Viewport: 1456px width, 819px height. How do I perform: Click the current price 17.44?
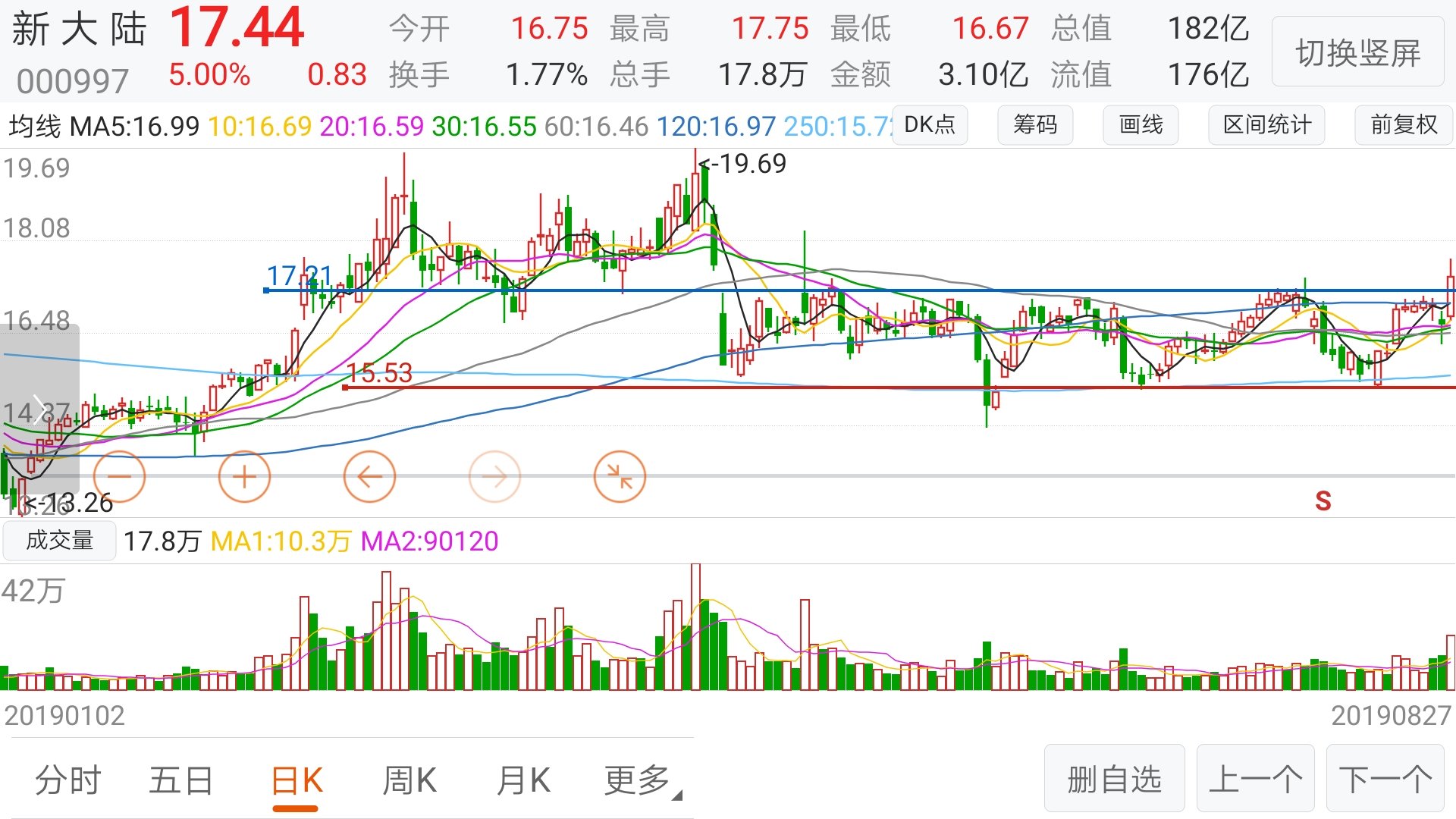point(237,27)
